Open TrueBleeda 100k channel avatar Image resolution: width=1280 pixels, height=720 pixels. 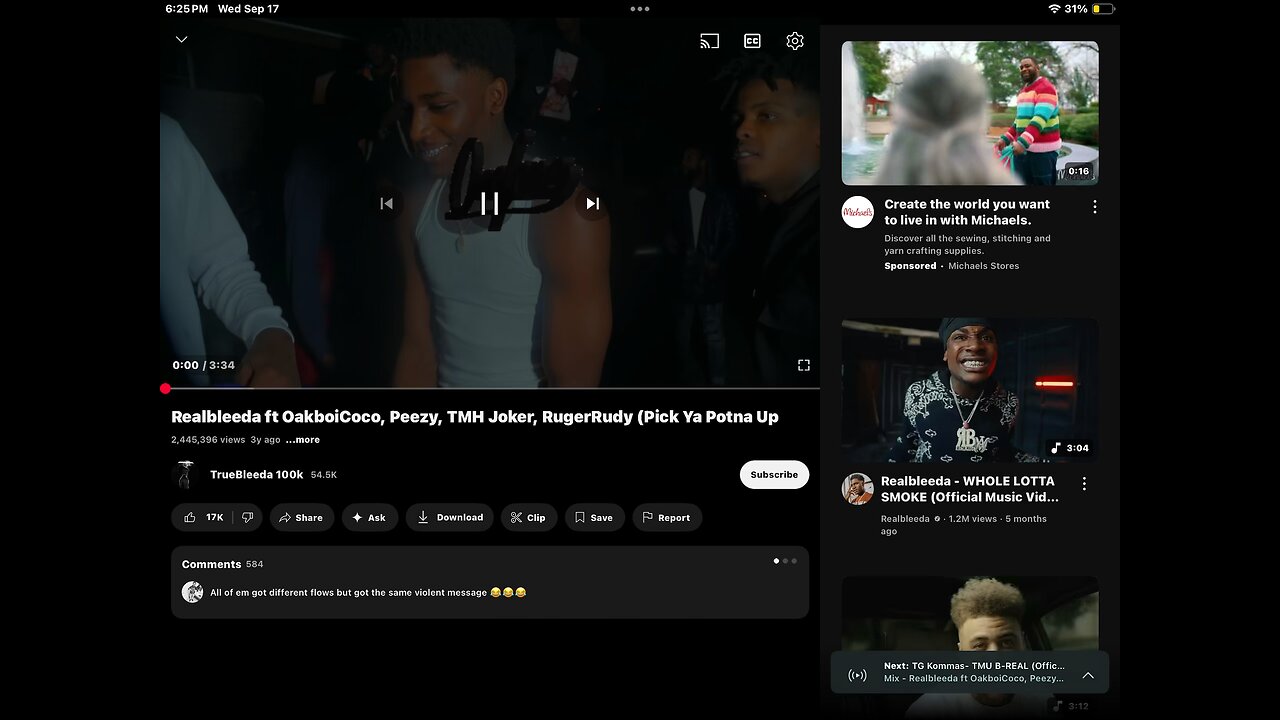(185, 475)
